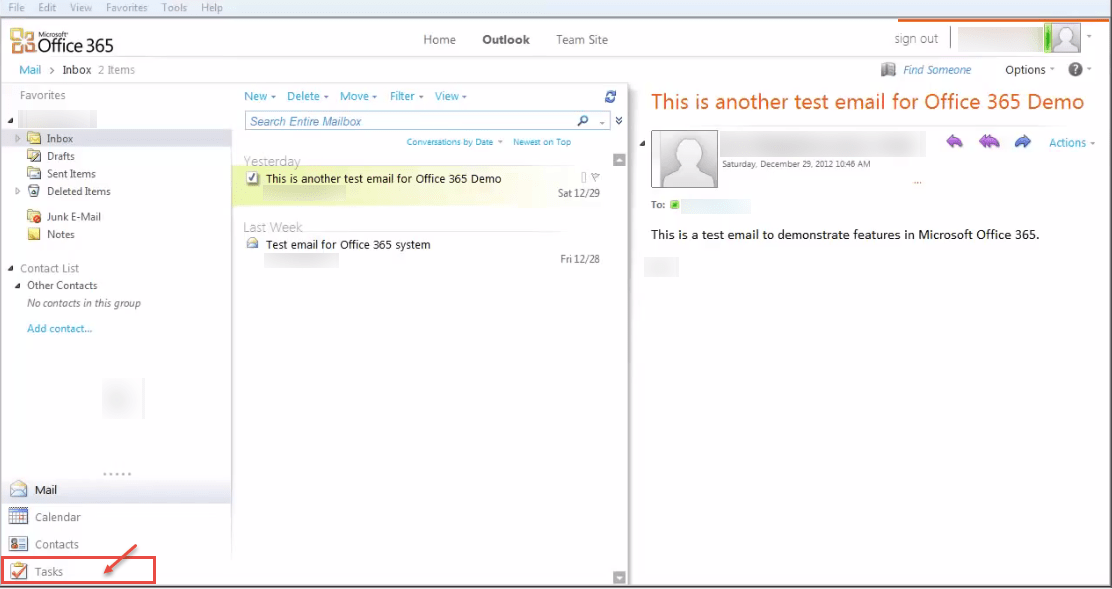
Task: Click the Deleted Items trash icon
Action: click(33, 191)
